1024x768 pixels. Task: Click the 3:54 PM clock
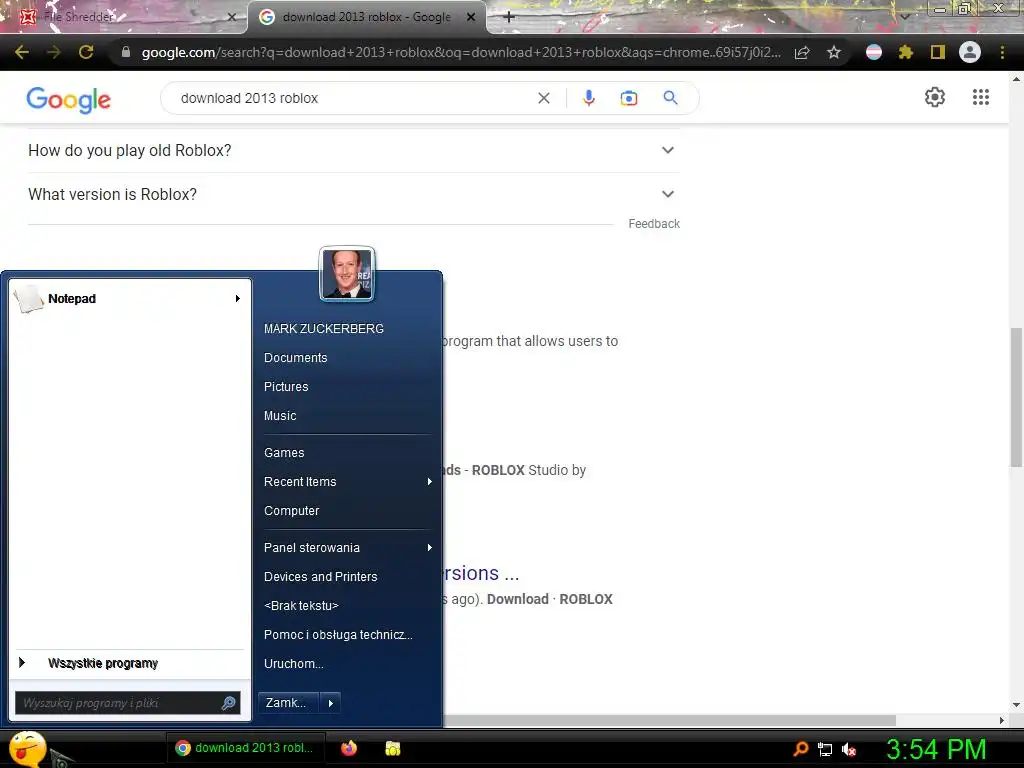point(936,750)
